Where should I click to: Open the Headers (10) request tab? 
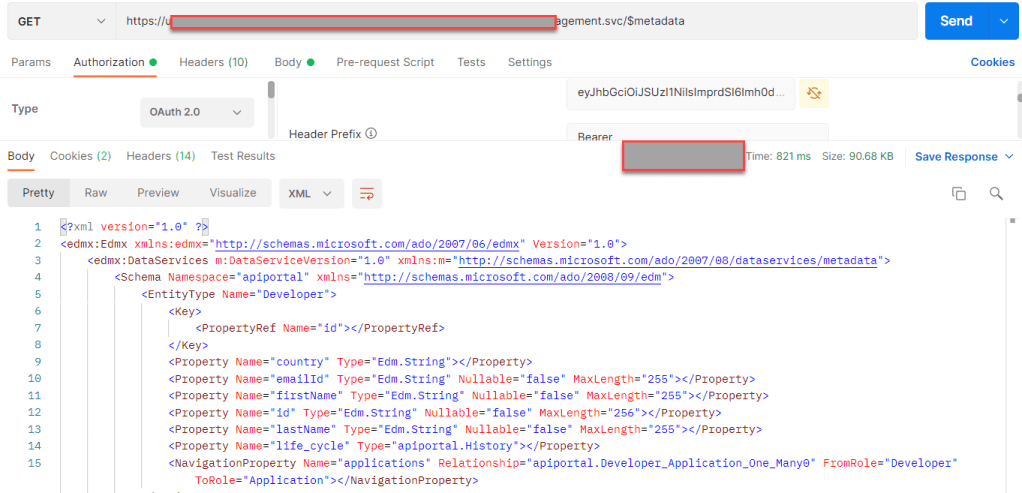point(213,62)
